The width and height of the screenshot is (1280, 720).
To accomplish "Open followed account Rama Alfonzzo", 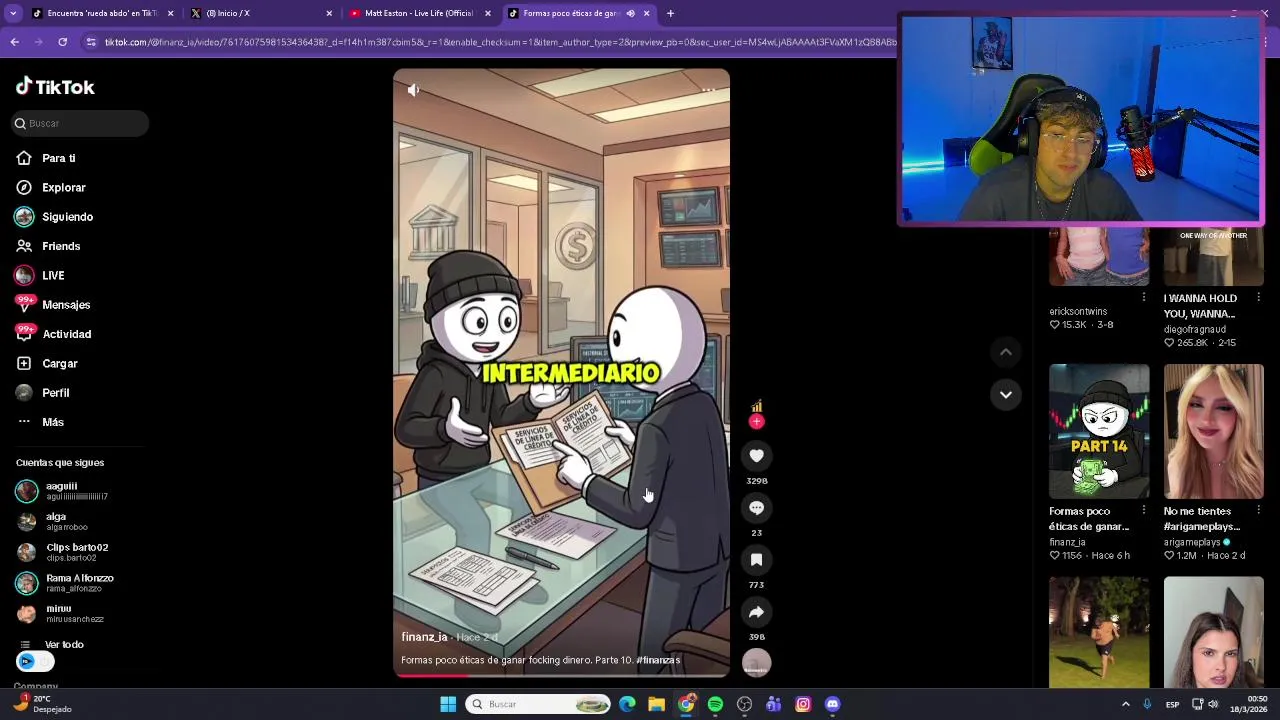I will [x=65, y=582].
